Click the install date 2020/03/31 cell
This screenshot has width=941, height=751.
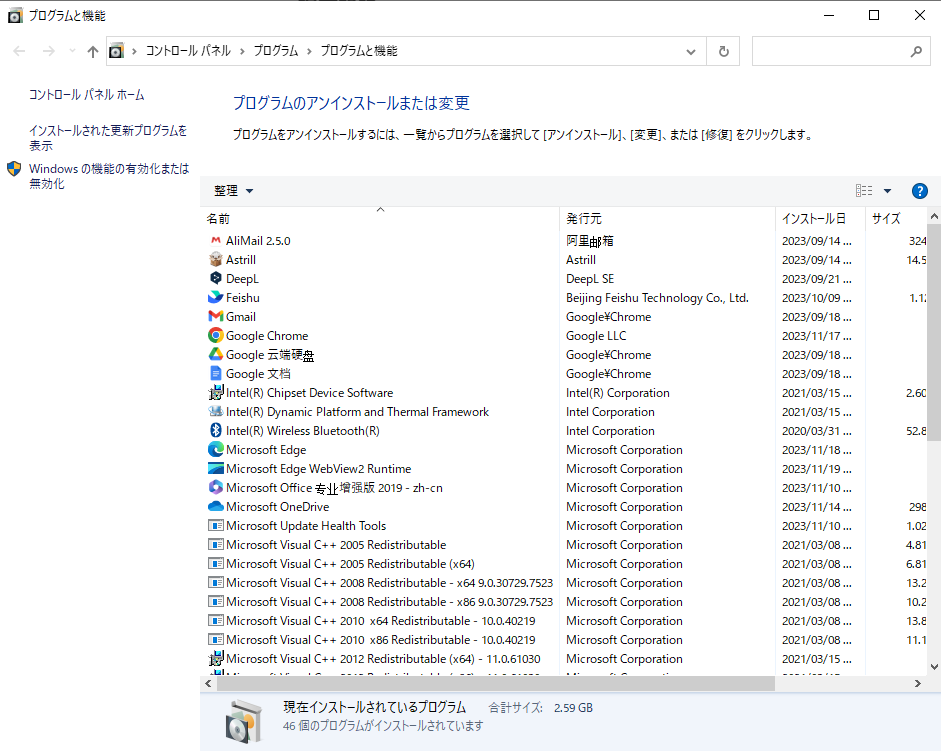click(816, 431)
